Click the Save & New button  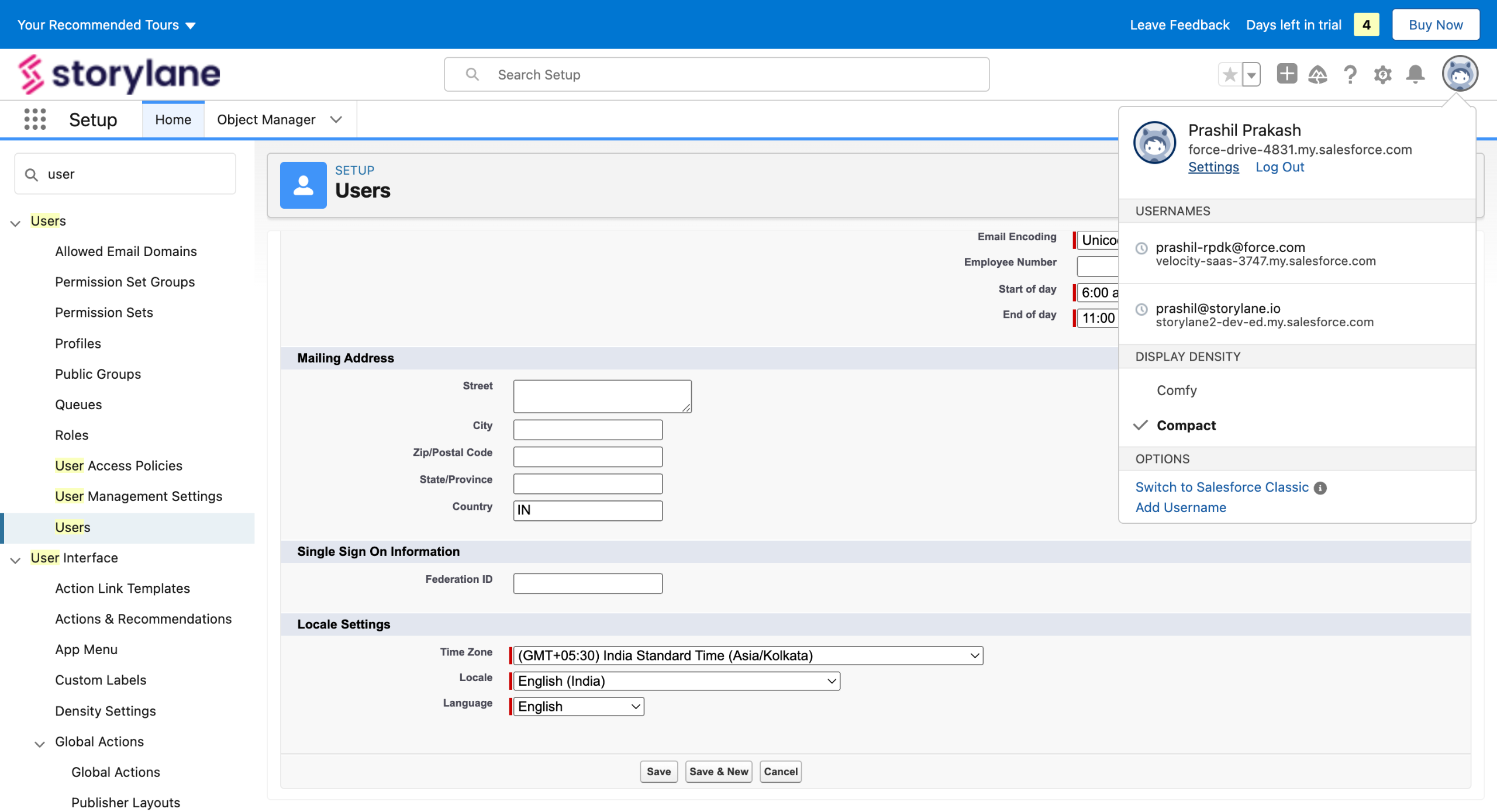pos(719,772)
